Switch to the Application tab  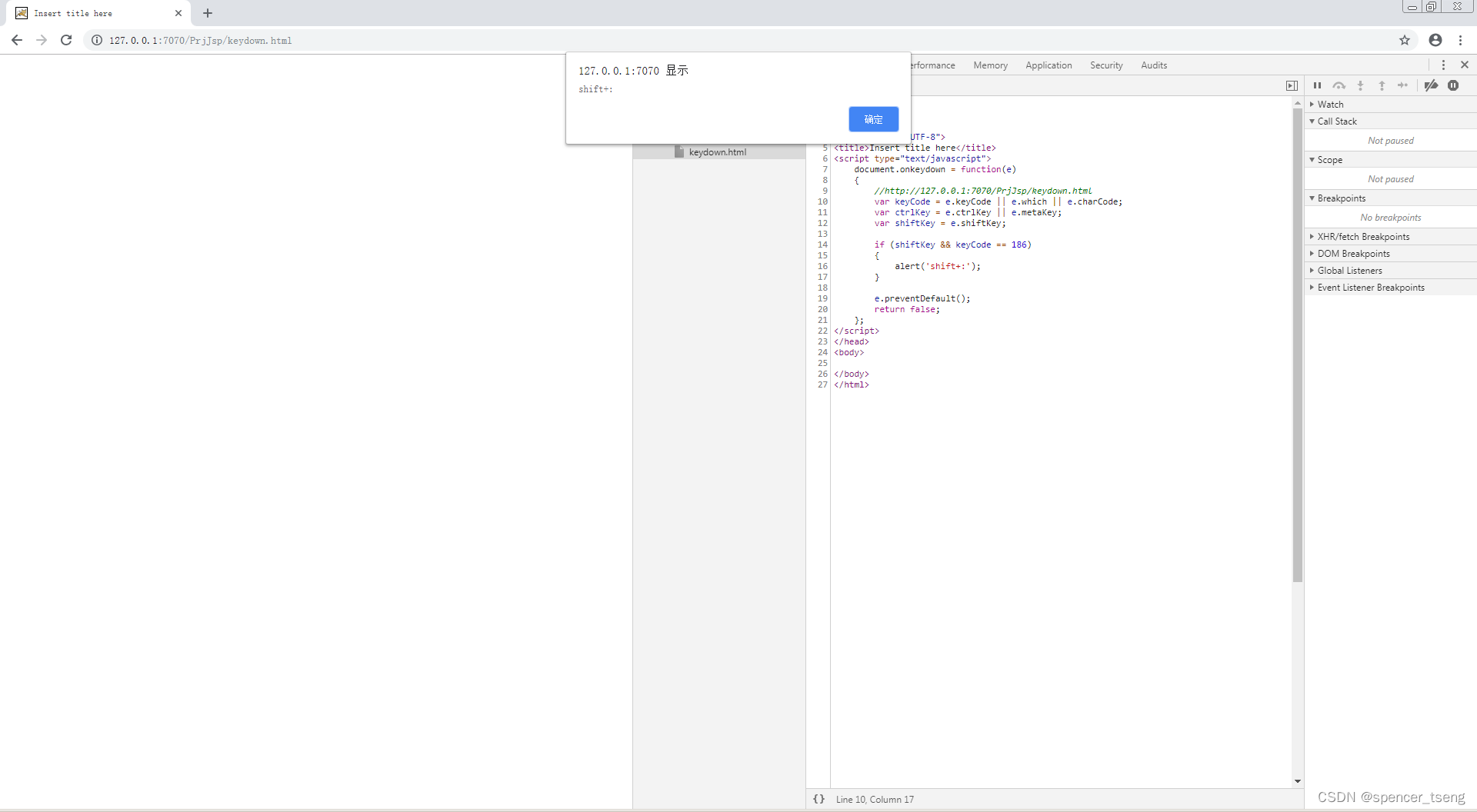coord(1049,65)
